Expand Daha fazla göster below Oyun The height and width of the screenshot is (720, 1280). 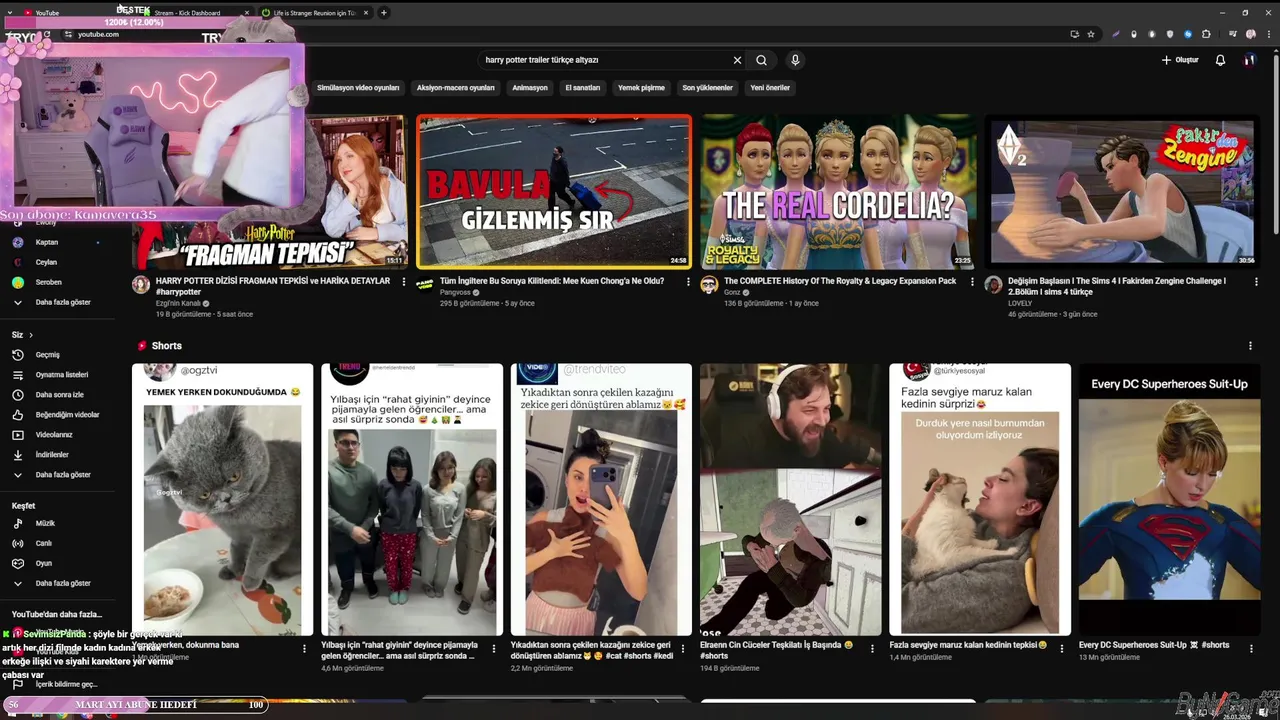pyautogui.click(x=64, y=583)
